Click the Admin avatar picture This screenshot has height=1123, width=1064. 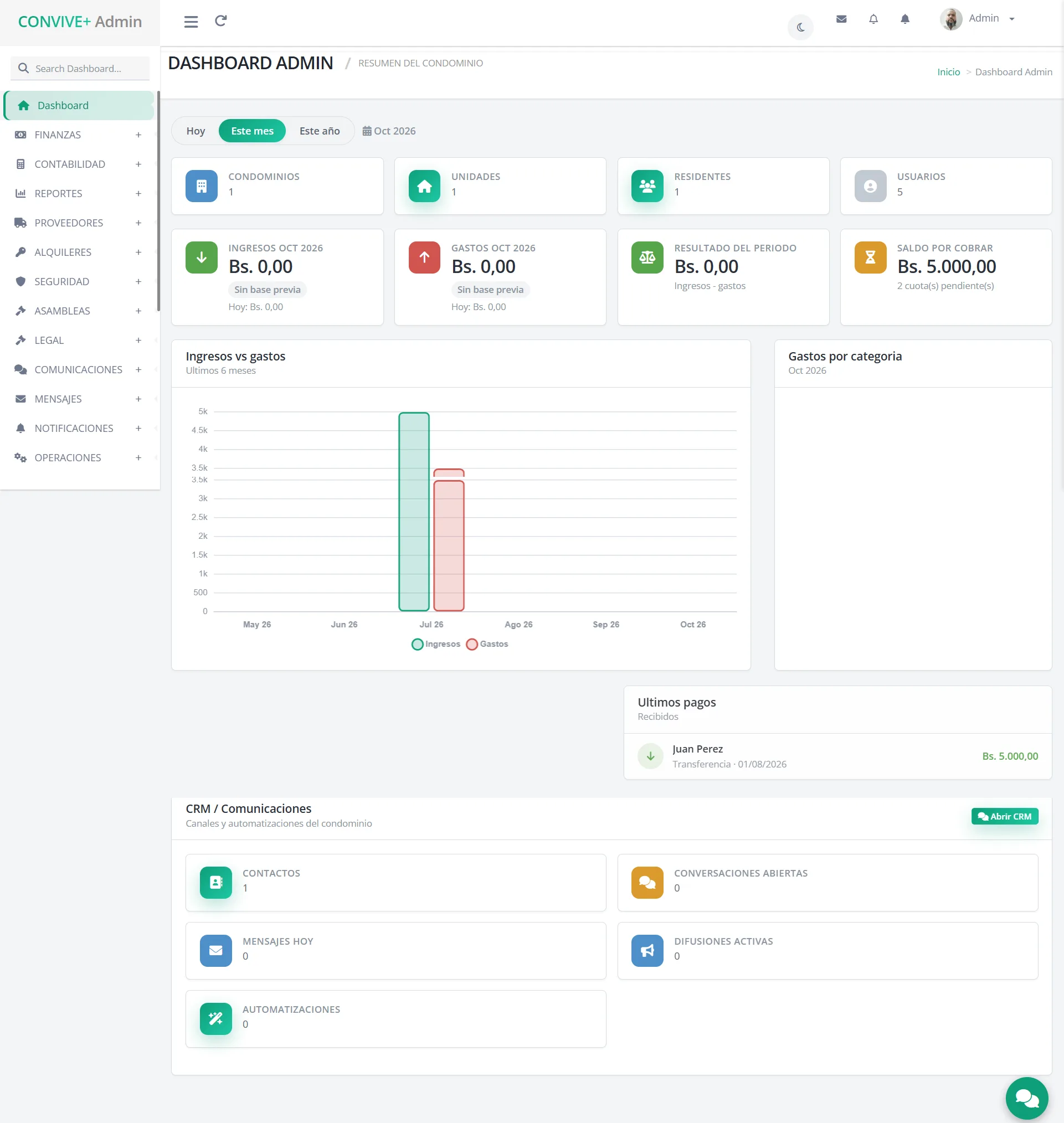(x=951, y=19)
